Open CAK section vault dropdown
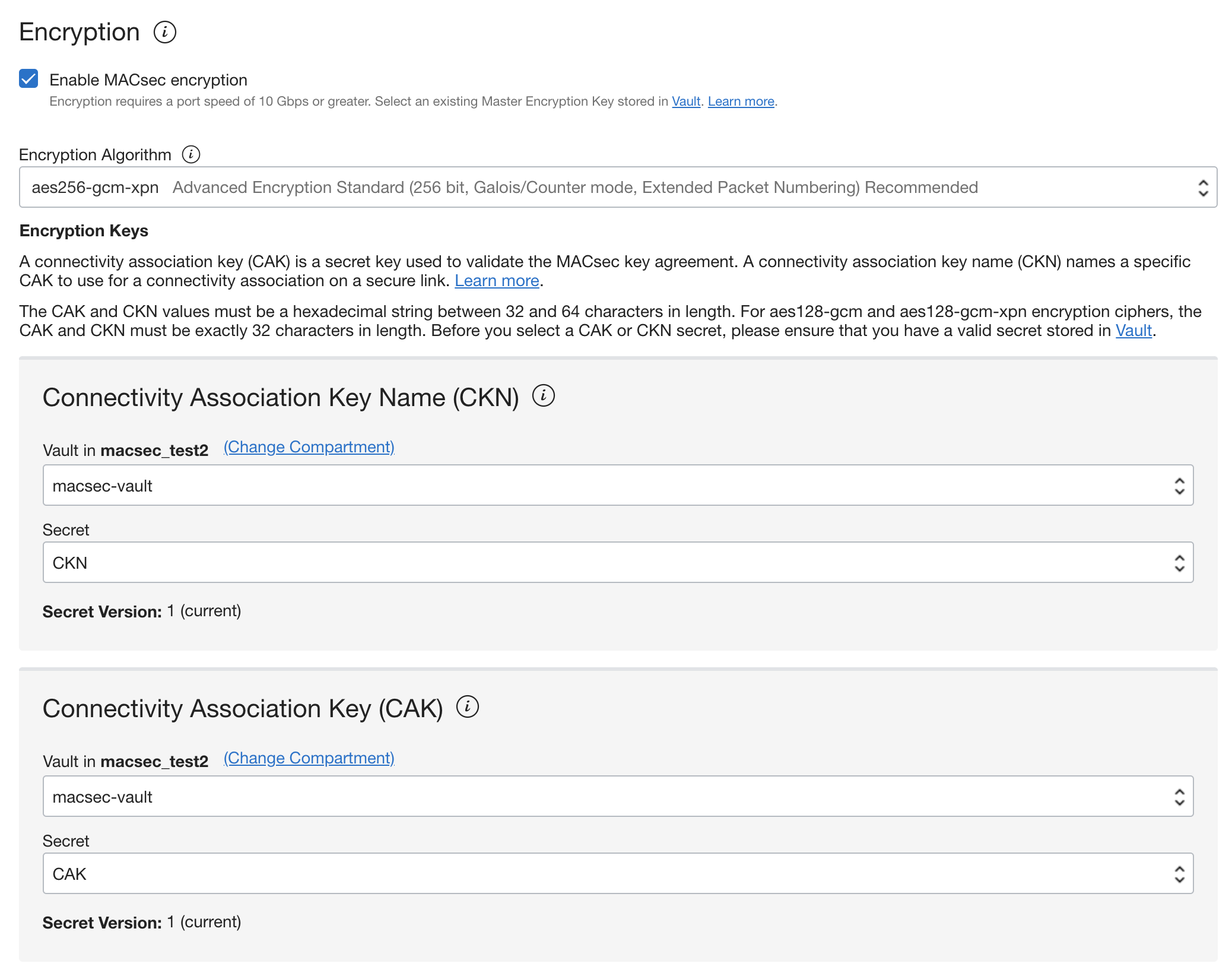The image size is (1232, 976). (x=617, y=797)
